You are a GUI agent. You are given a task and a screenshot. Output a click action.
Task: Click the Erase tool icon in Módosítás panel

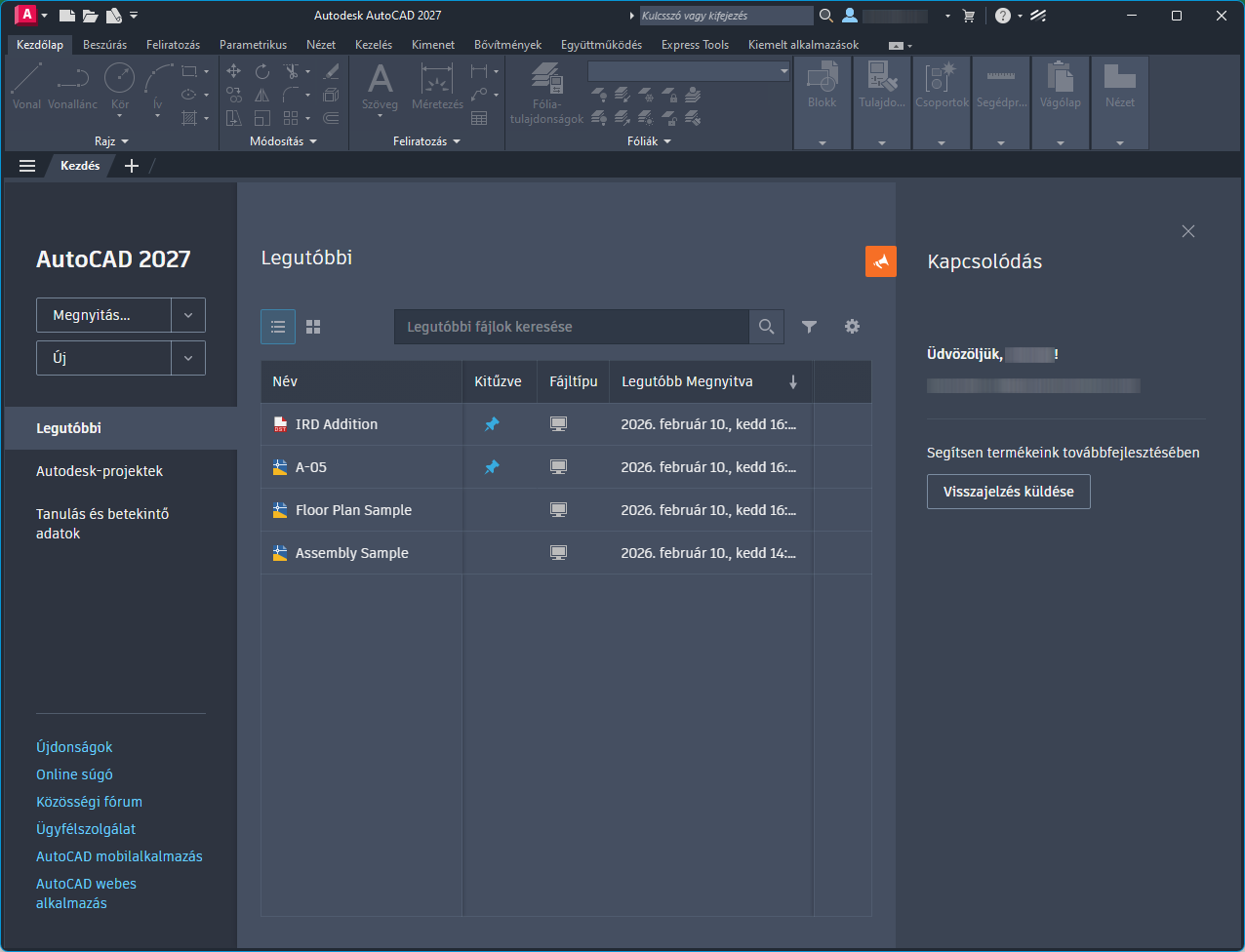(x=332, y=71)
